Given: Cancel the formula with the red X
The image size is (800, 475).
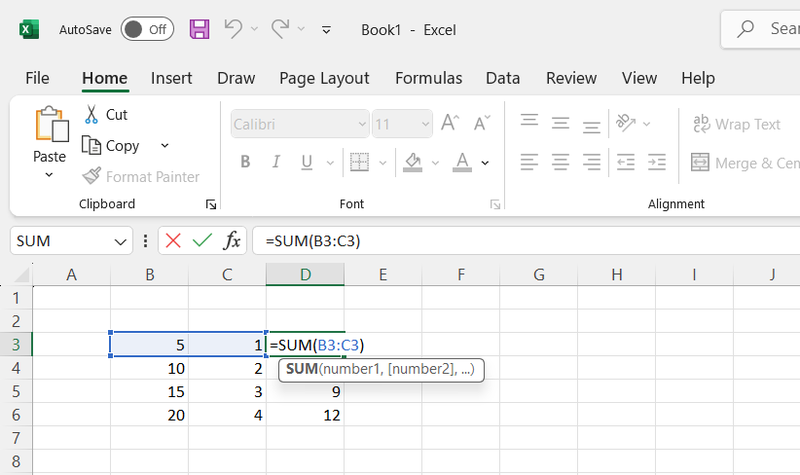Looking at the screenshot, I should pyautogui.click(x=173, y=240).
